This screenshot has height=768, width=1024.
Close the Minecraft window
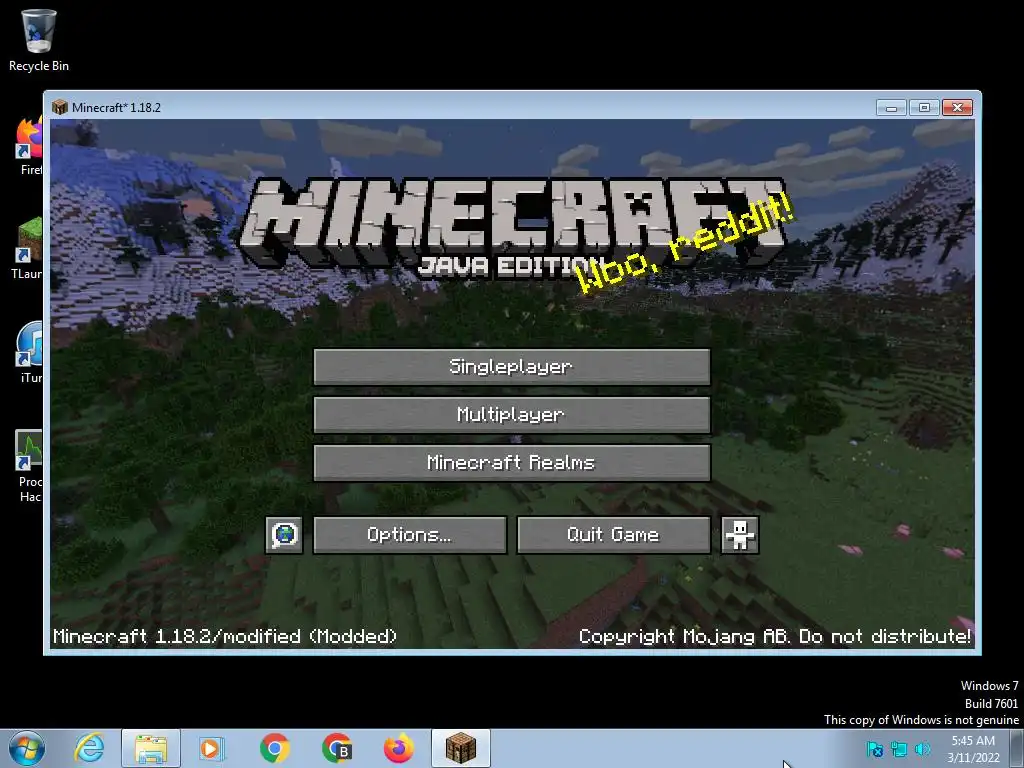pos(957,107)
